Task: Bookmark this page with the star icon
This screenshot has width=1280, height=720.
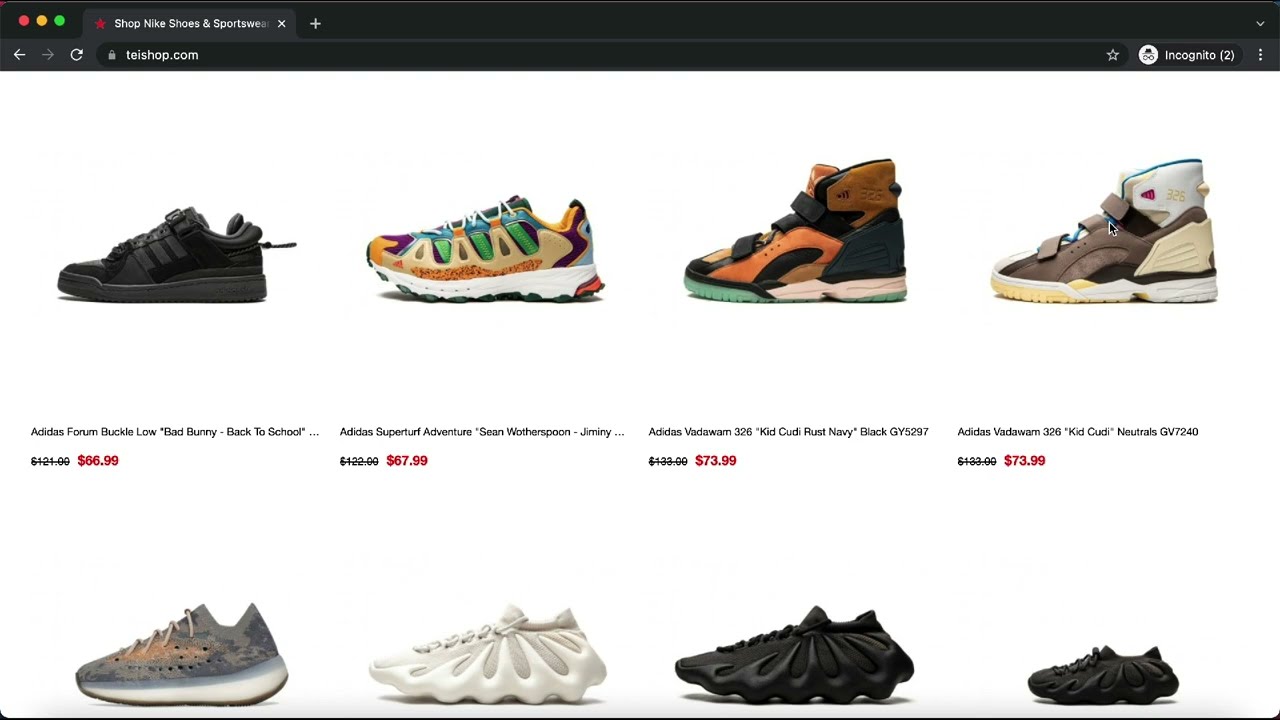Action: click(1112, 55)
